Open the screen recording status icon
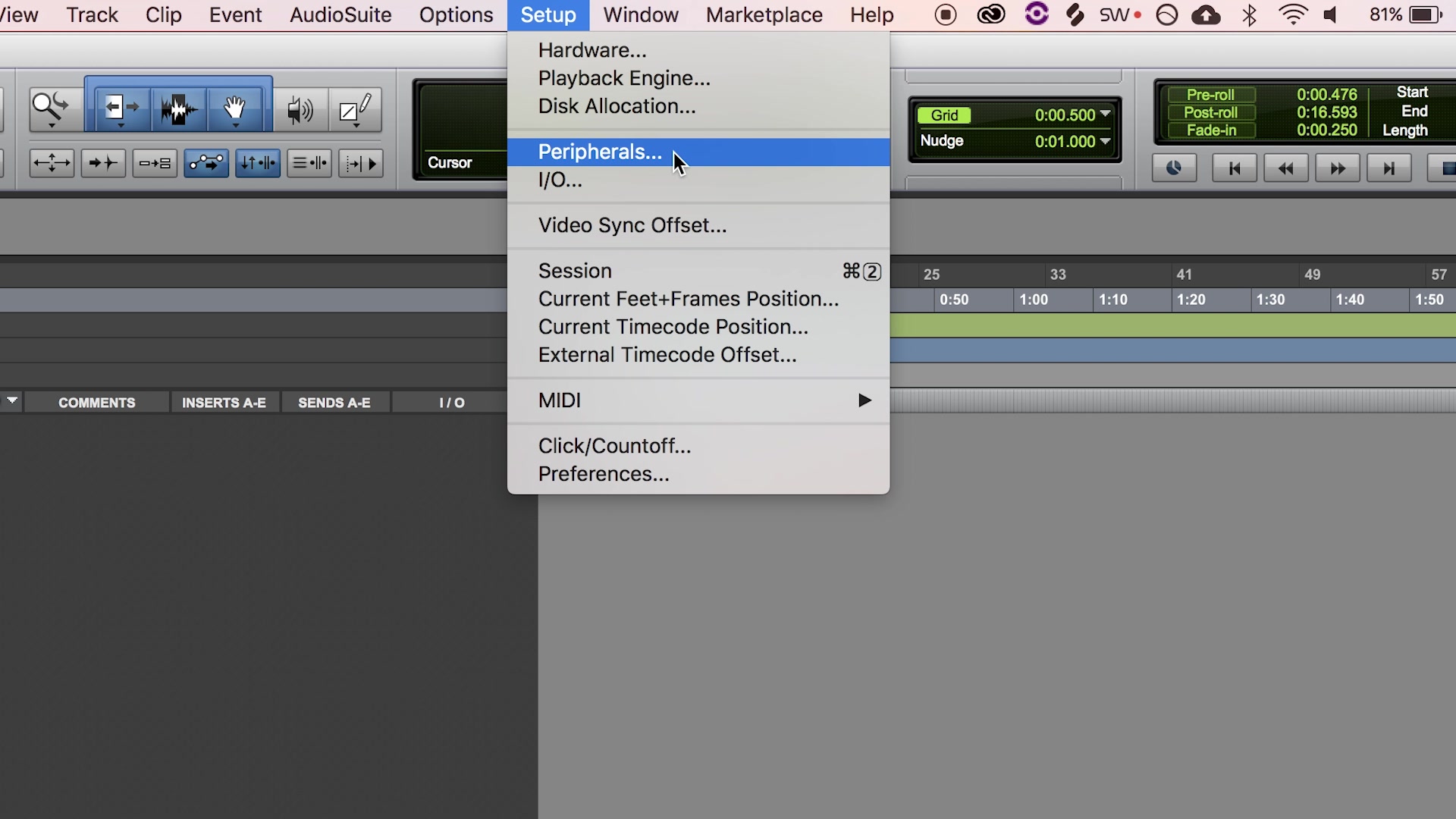Image resolution: width=1456 pixels, height=819 pixels. 946,15
